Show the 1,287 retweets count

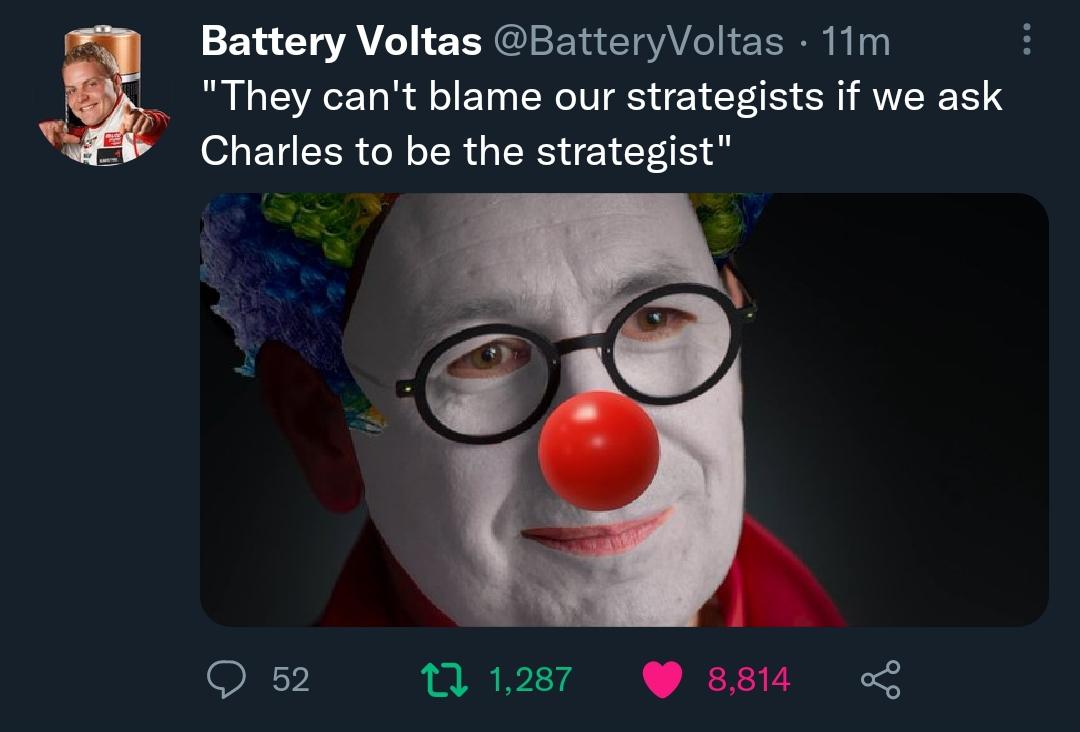(x=530, y=679)
